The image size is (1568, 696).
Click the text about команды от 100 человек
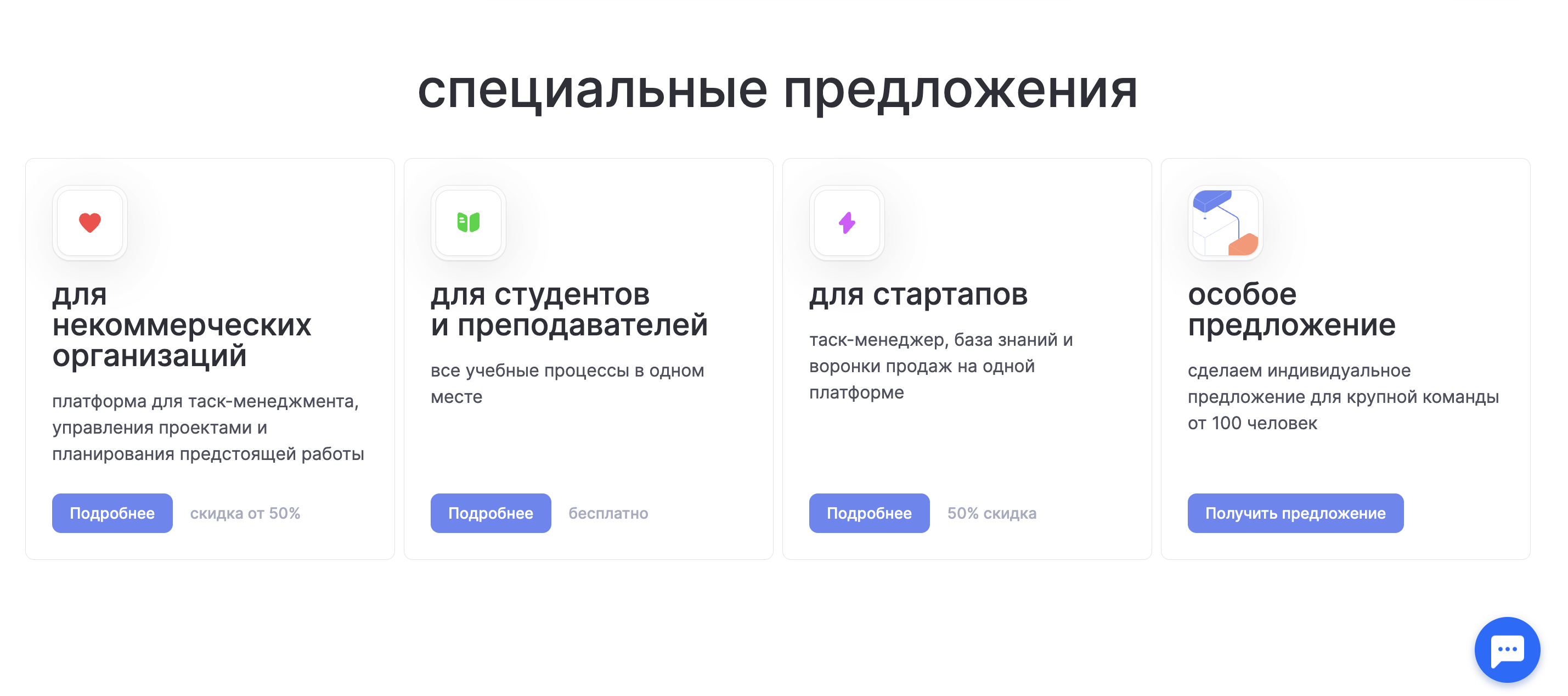tap(1344, 397)
